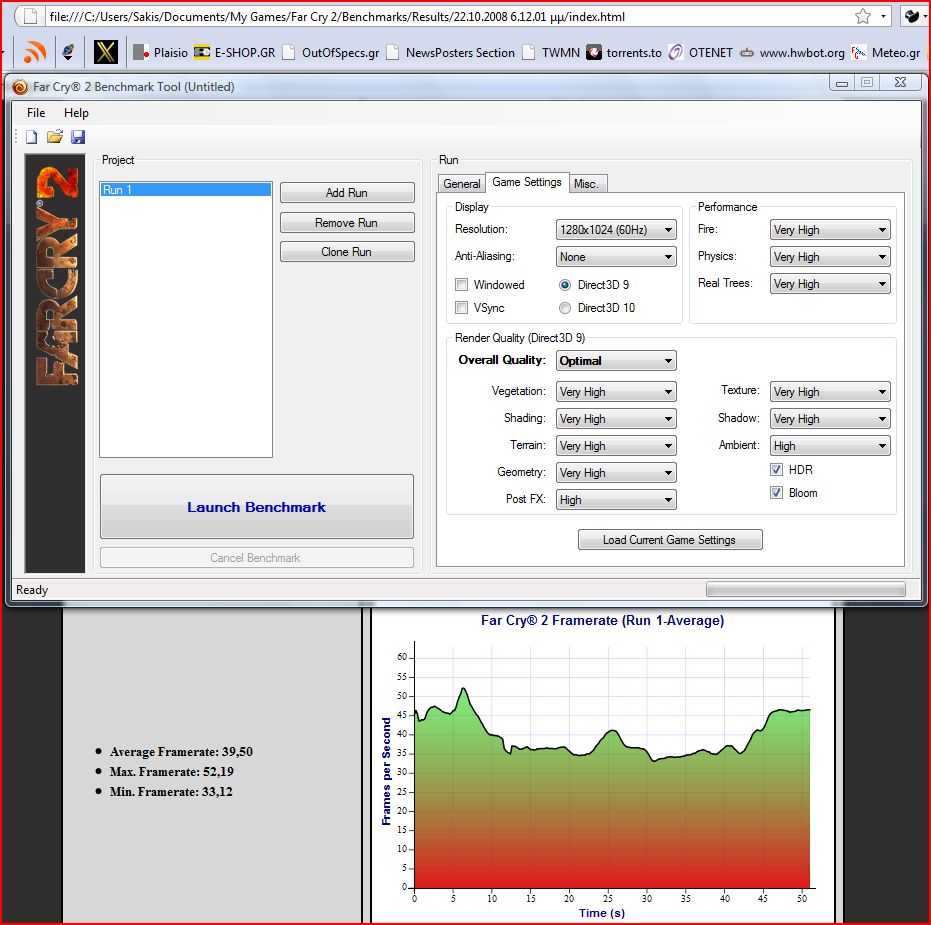
Task: Select the Direct3D 10 radio button
Action: click(x=565, y=308)
